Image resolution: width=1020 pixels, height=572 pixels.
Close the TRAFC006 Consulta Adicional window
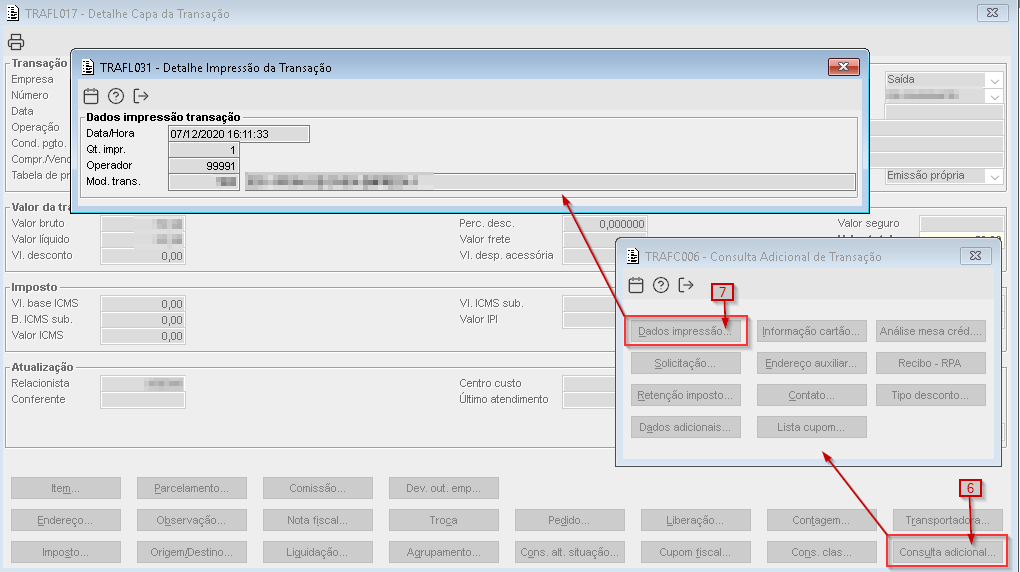tap(976, 256)
